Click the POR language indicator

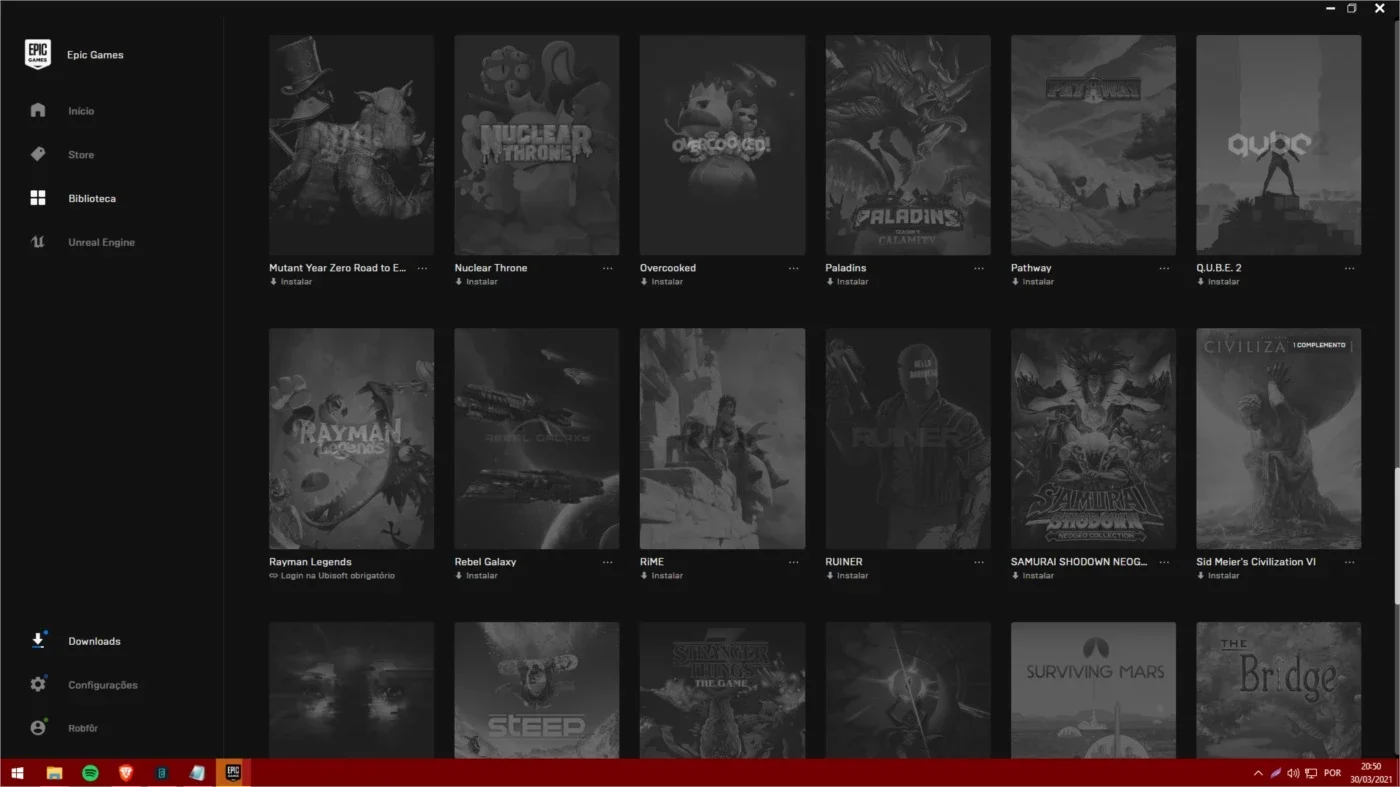point(1332,773)
